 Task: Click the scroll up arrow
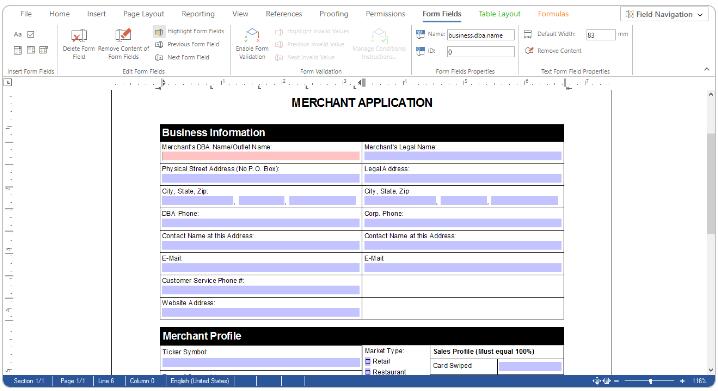tap(711, 94)
